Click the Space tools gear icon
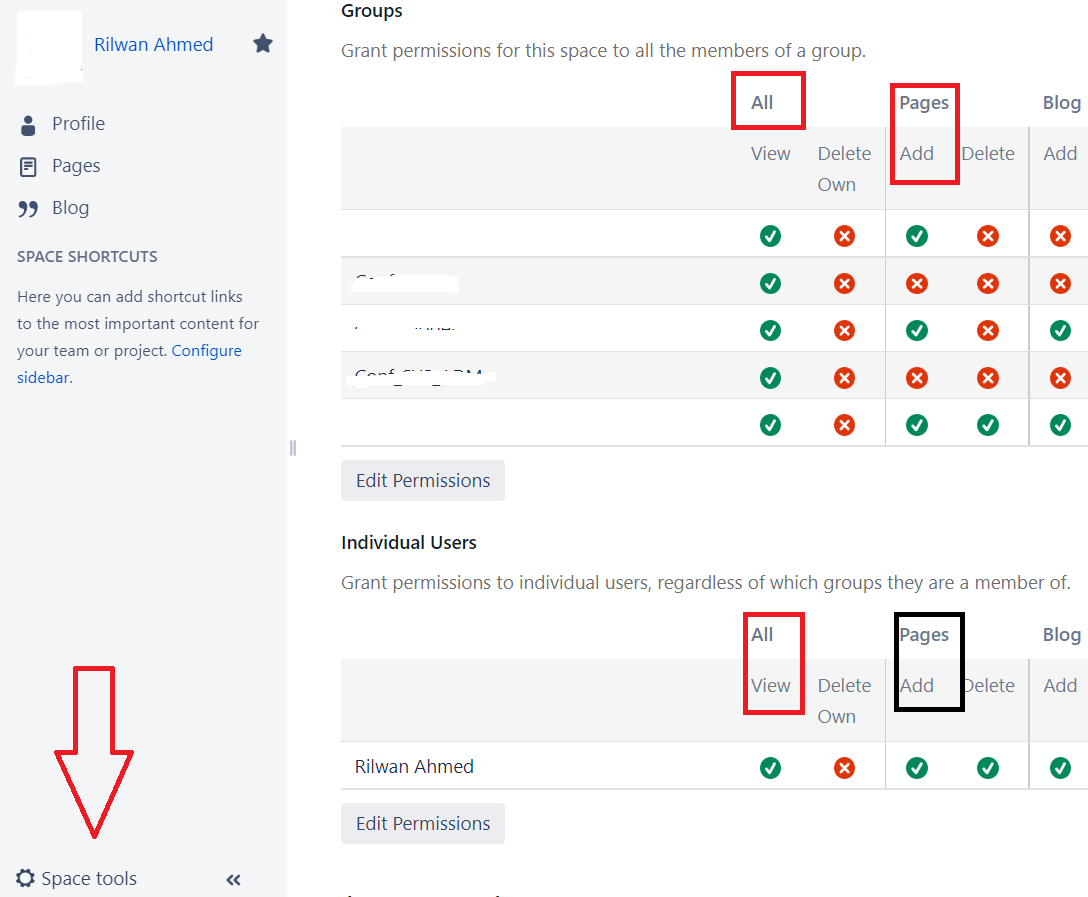This screenshot has width=1088, height=897. (25, 878)
